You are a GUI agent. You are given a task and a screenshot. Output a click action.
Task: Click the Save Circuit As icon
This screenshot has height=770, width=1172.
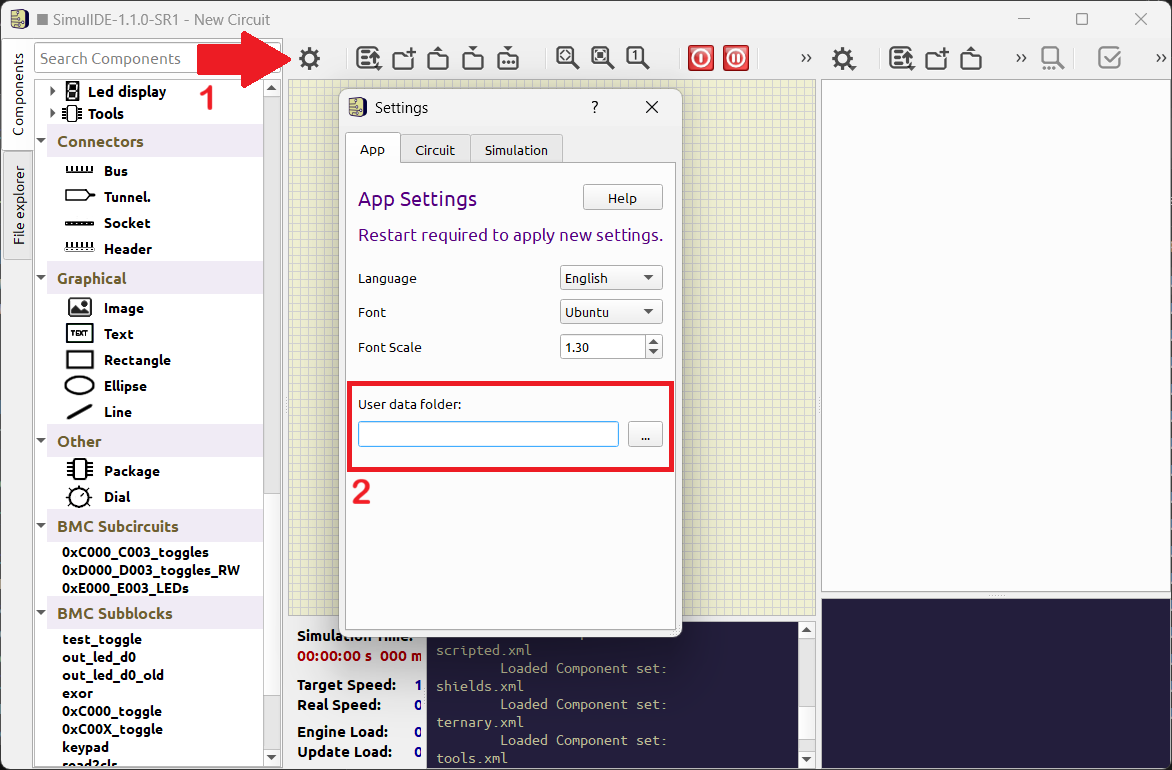(508, 58)
